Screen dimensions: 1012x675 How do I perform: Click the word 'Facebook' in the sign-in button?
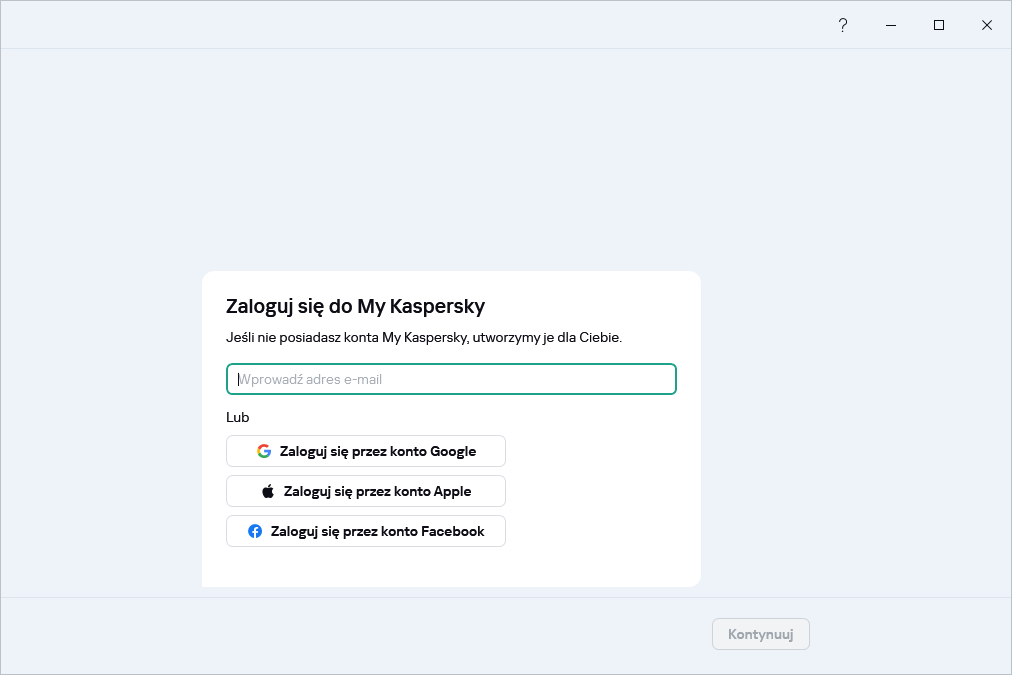point(452,531)
